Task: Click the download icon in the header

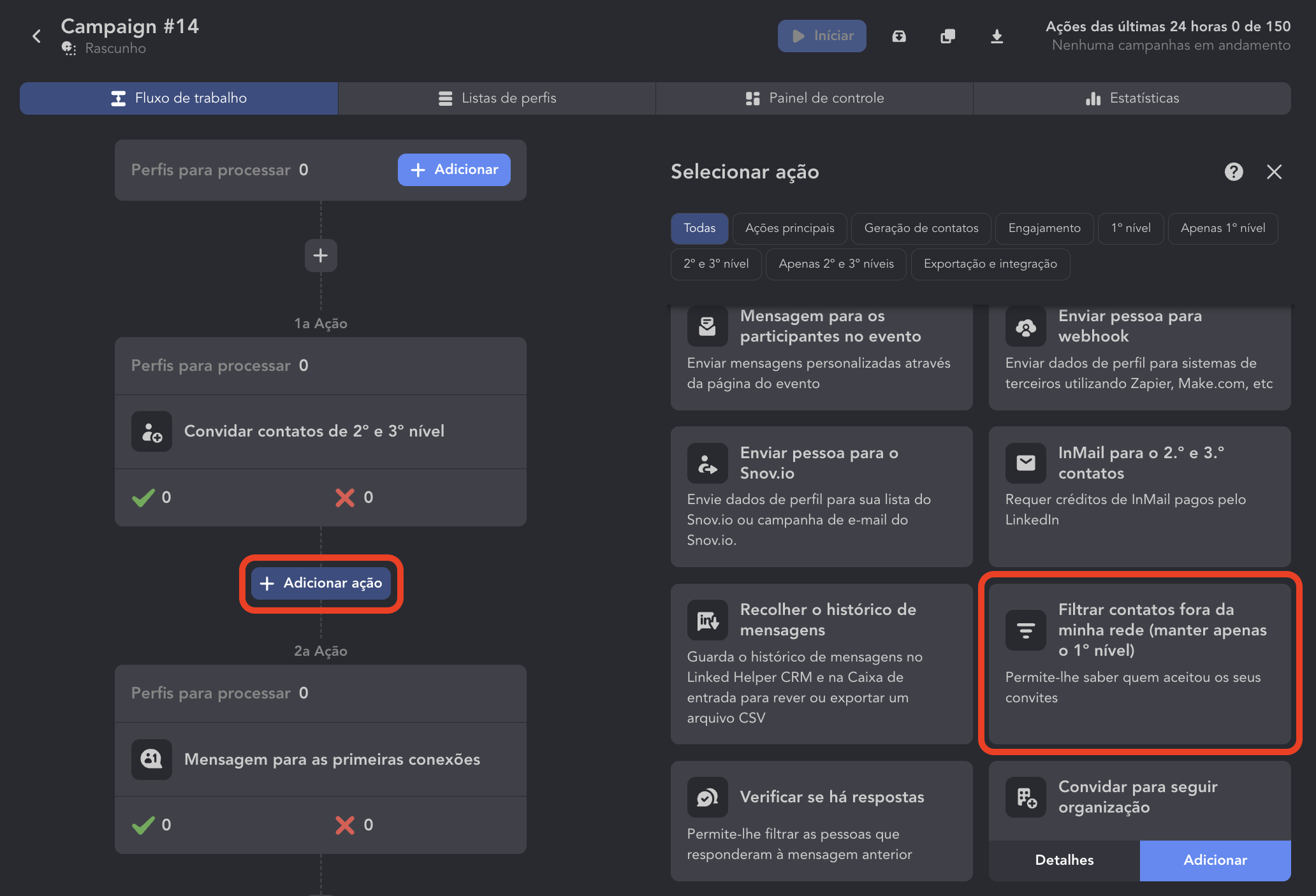Action: coord(997,36)
